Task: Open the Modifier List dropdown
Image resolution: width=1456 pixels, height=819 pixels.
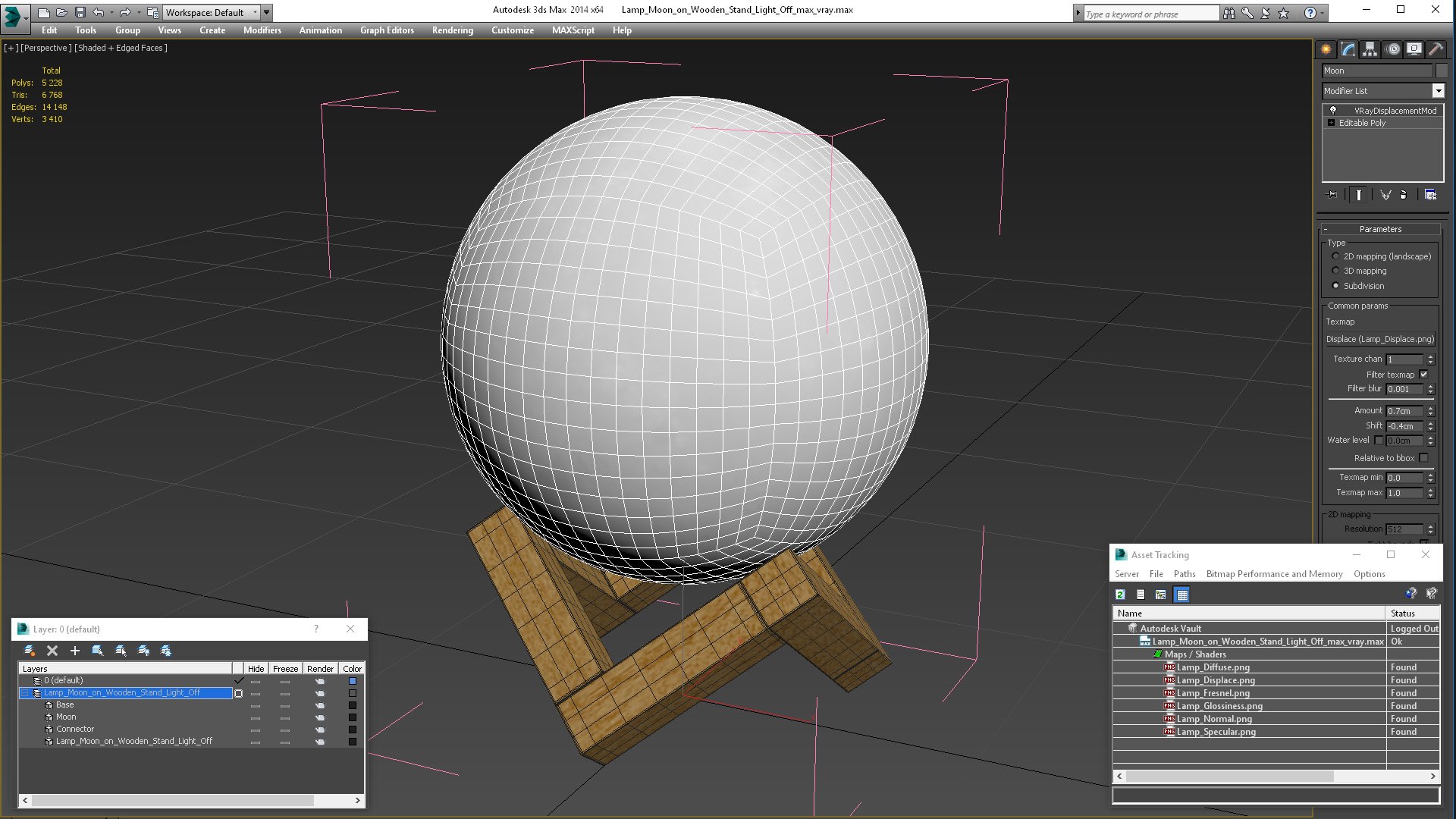Action: coord(1438,91)
